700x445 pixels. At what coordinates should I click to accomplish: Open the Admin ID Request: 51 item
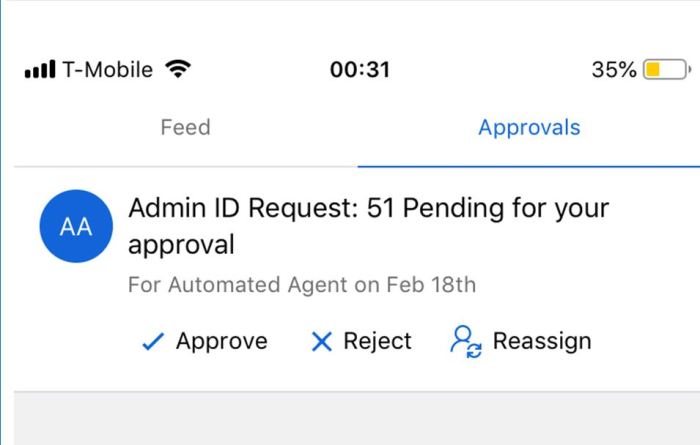[x=368, y=210]
